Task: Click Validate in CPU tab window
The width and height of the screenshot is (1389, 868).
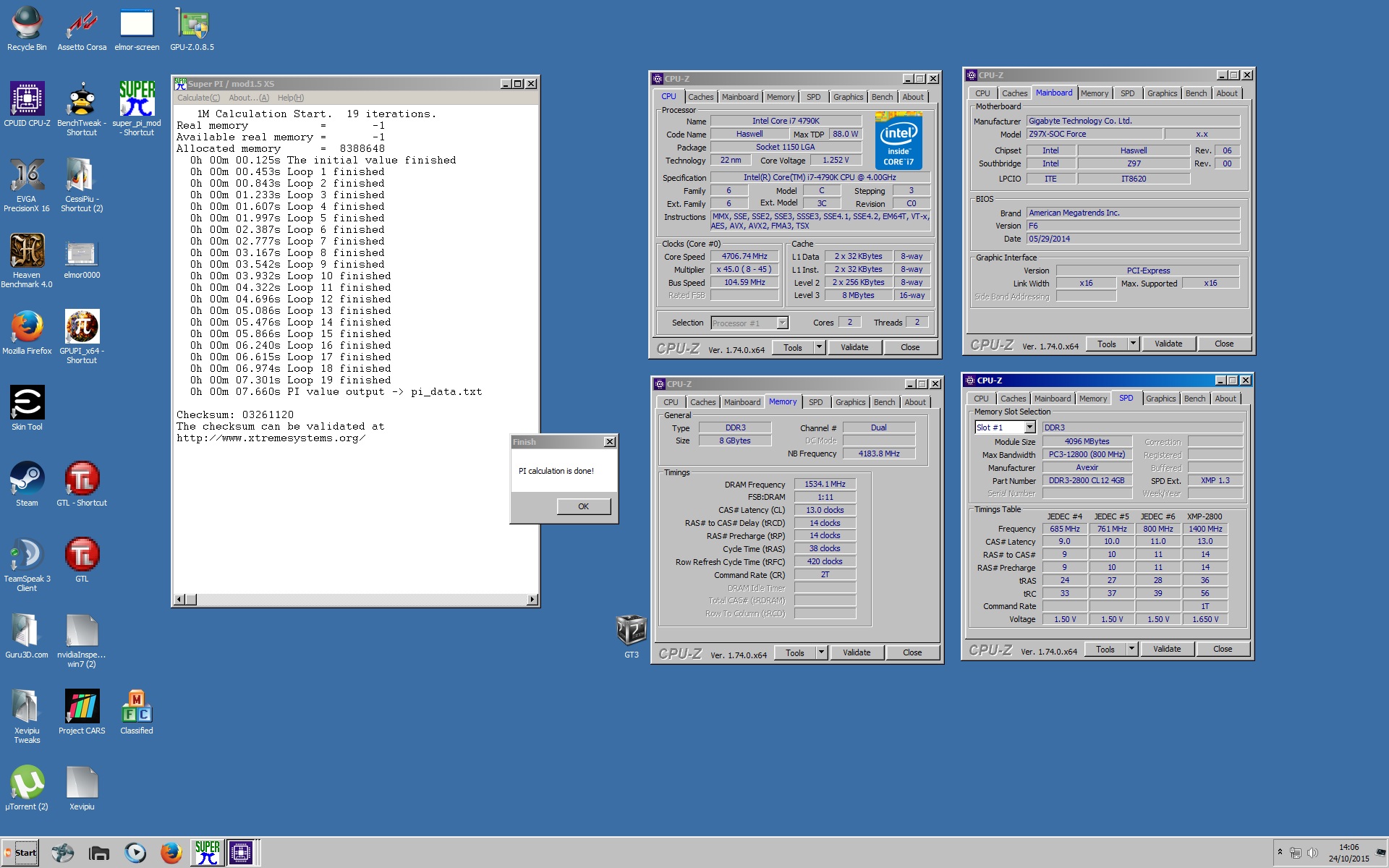Action: point(854,347)
